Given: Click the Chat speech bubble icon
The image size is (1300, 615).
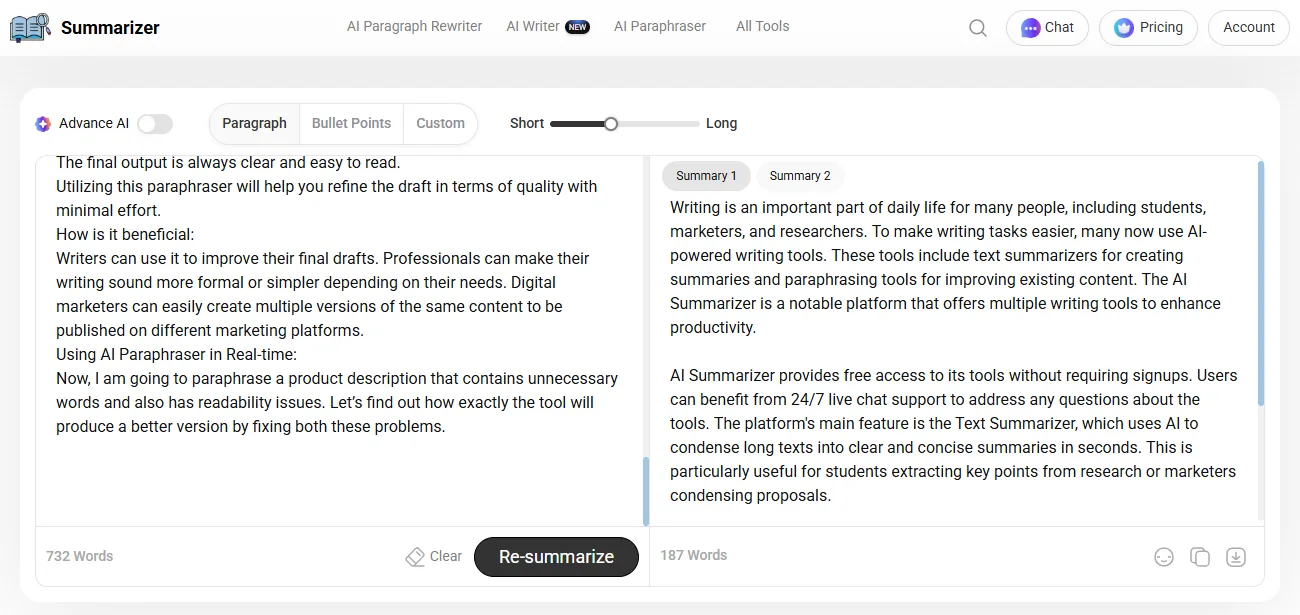Looking at the screenshot, I should point(1029,27).
